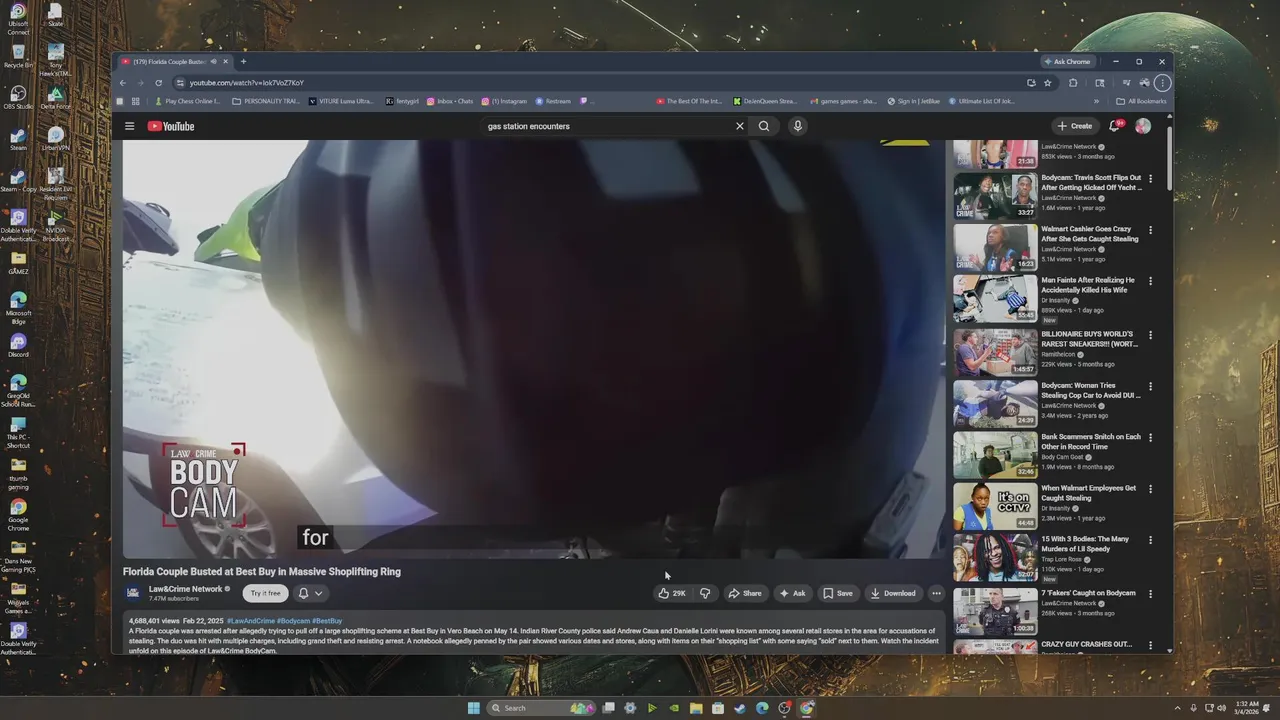Open Walmart Cashier Goes Crazy thumbnail

995,247
